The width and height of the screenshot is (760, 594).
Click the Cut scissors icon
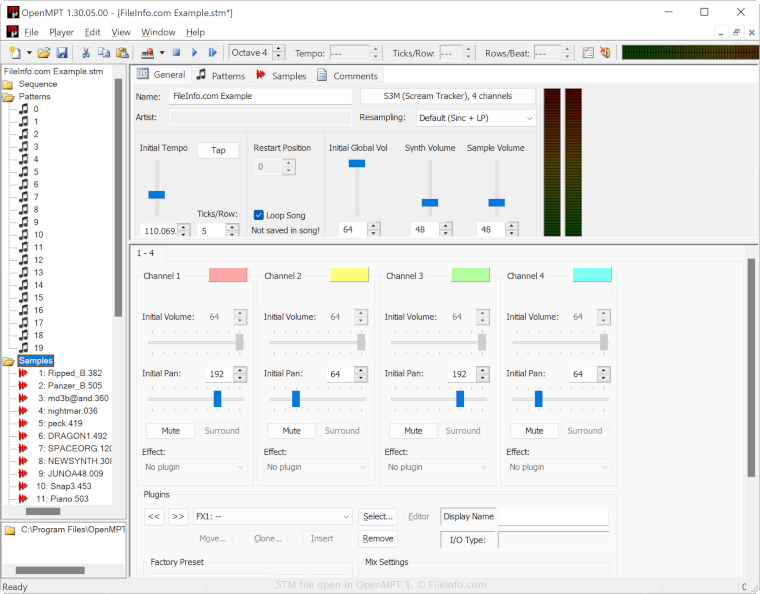click(86, 52)
